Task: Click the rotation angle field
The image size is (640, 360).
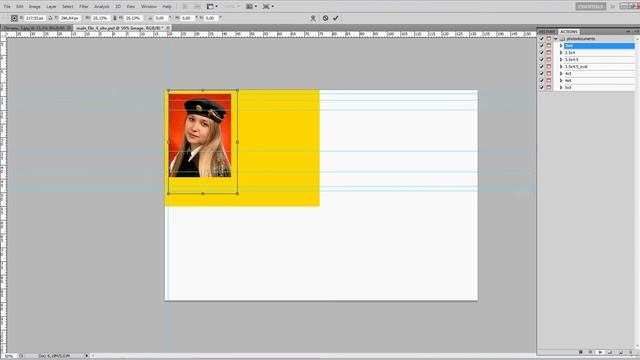Action: (160, 18)
